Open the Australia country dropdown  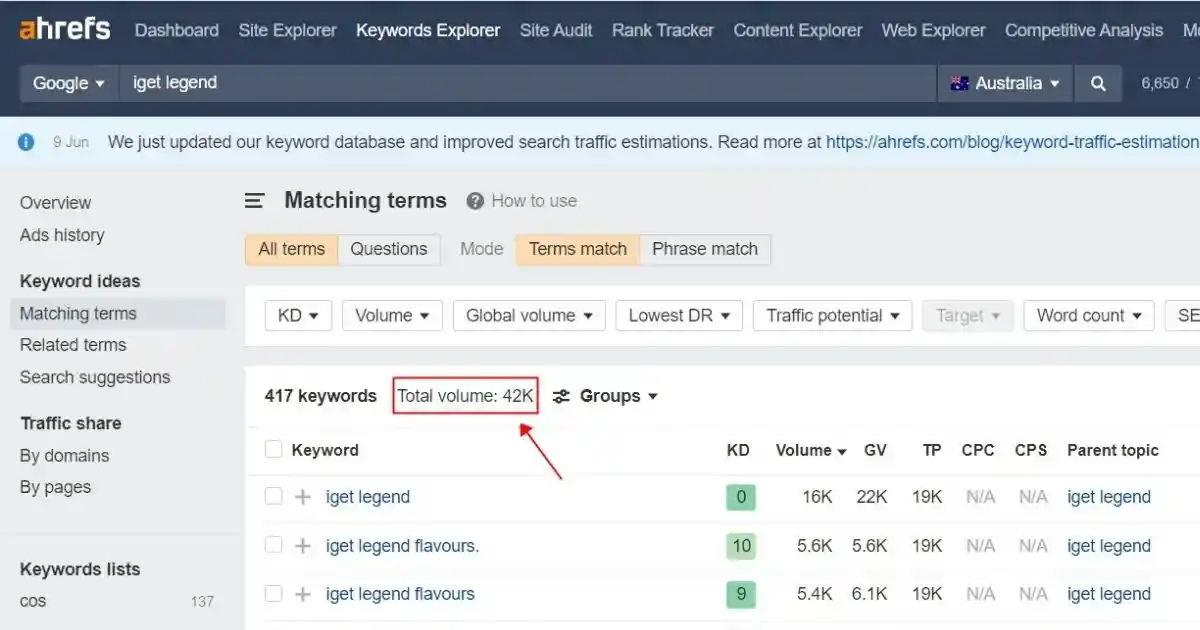pyautogui.click(x=1005, y=84)
